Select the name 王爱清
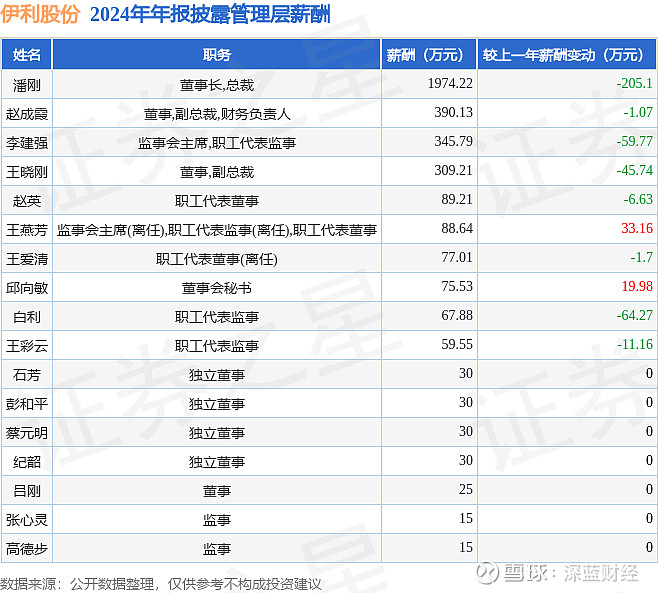 26,259
